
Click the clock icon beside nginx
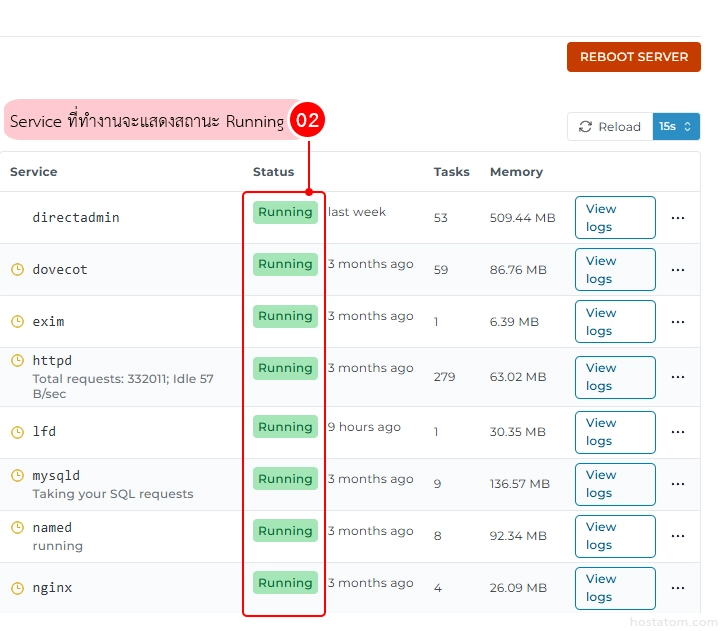17,588
